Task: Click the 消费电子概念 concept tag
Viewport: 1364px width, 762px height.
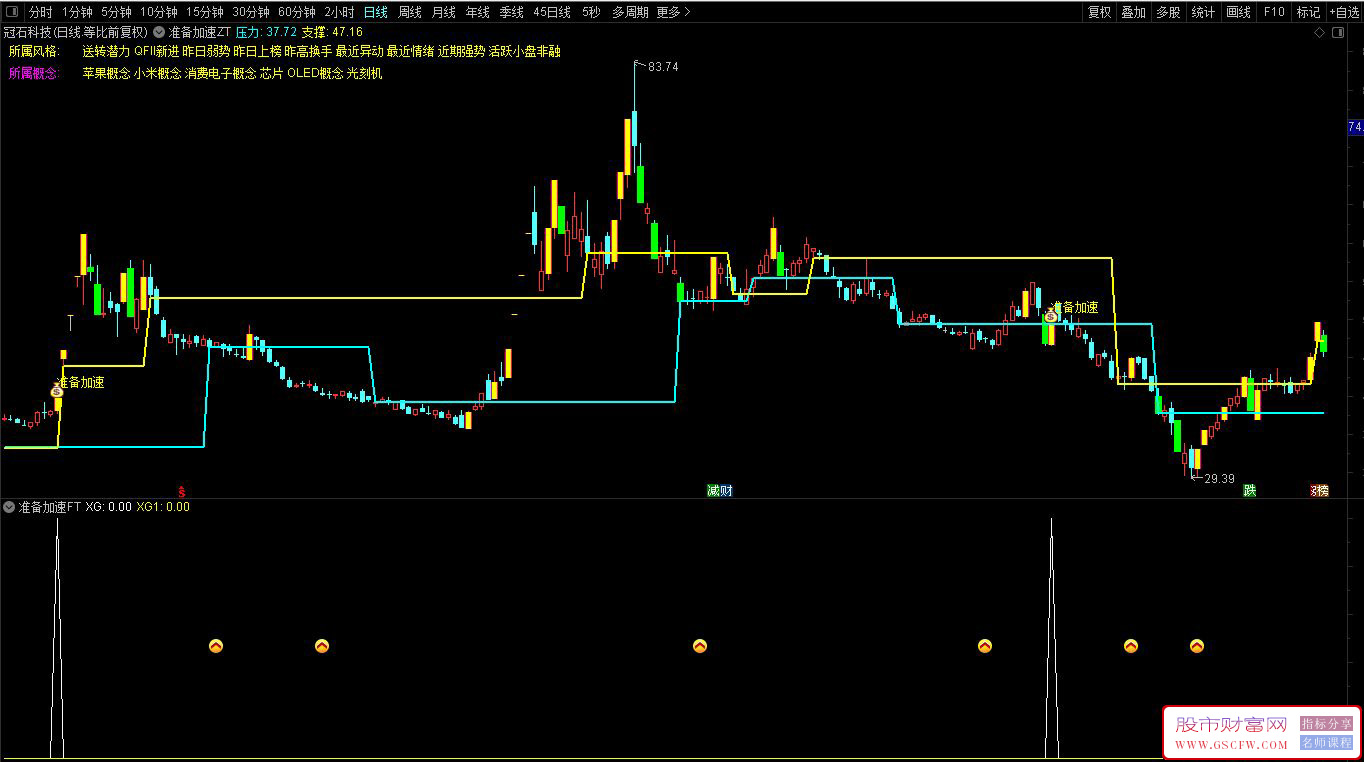Action: pyautogui.click(x=221, y=73)
